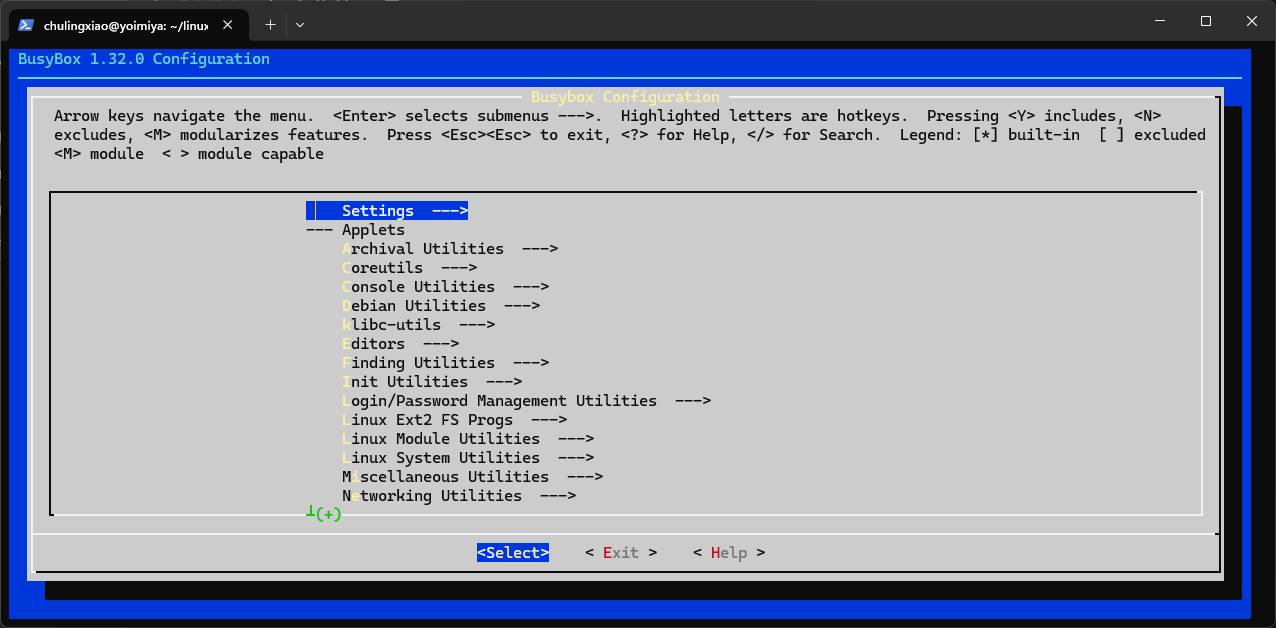
Task: Select Finding Utilities entry
Action: point(445,363)
